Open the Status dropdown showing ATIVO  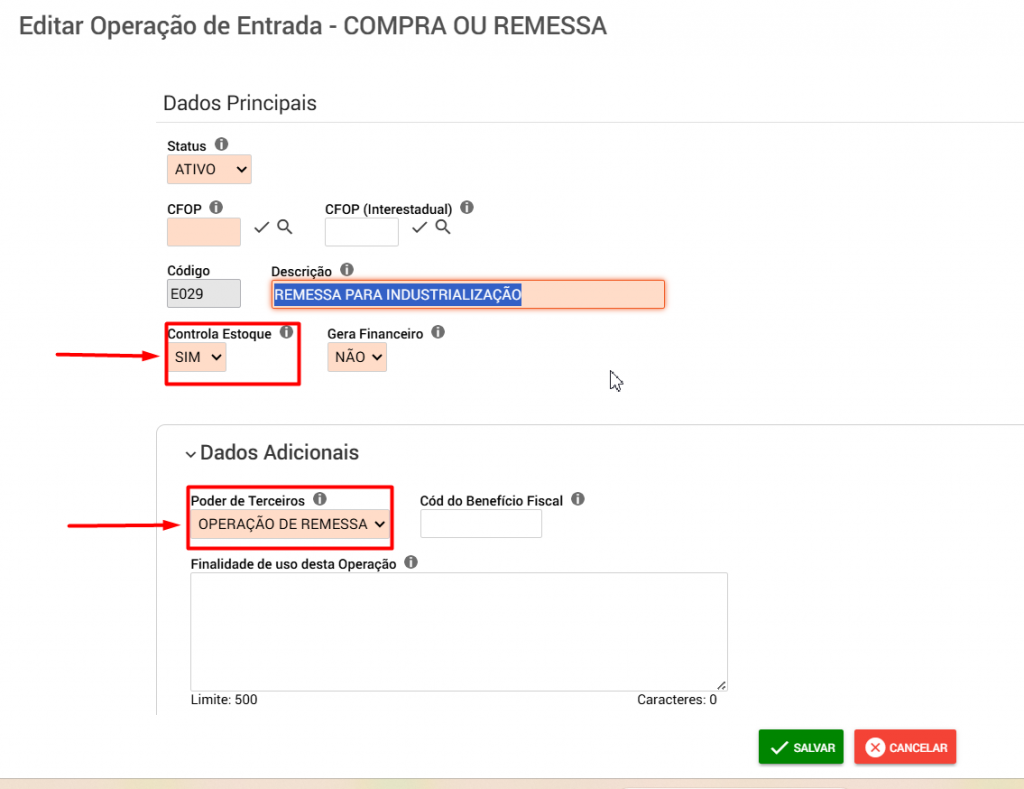tap(209, 169)
